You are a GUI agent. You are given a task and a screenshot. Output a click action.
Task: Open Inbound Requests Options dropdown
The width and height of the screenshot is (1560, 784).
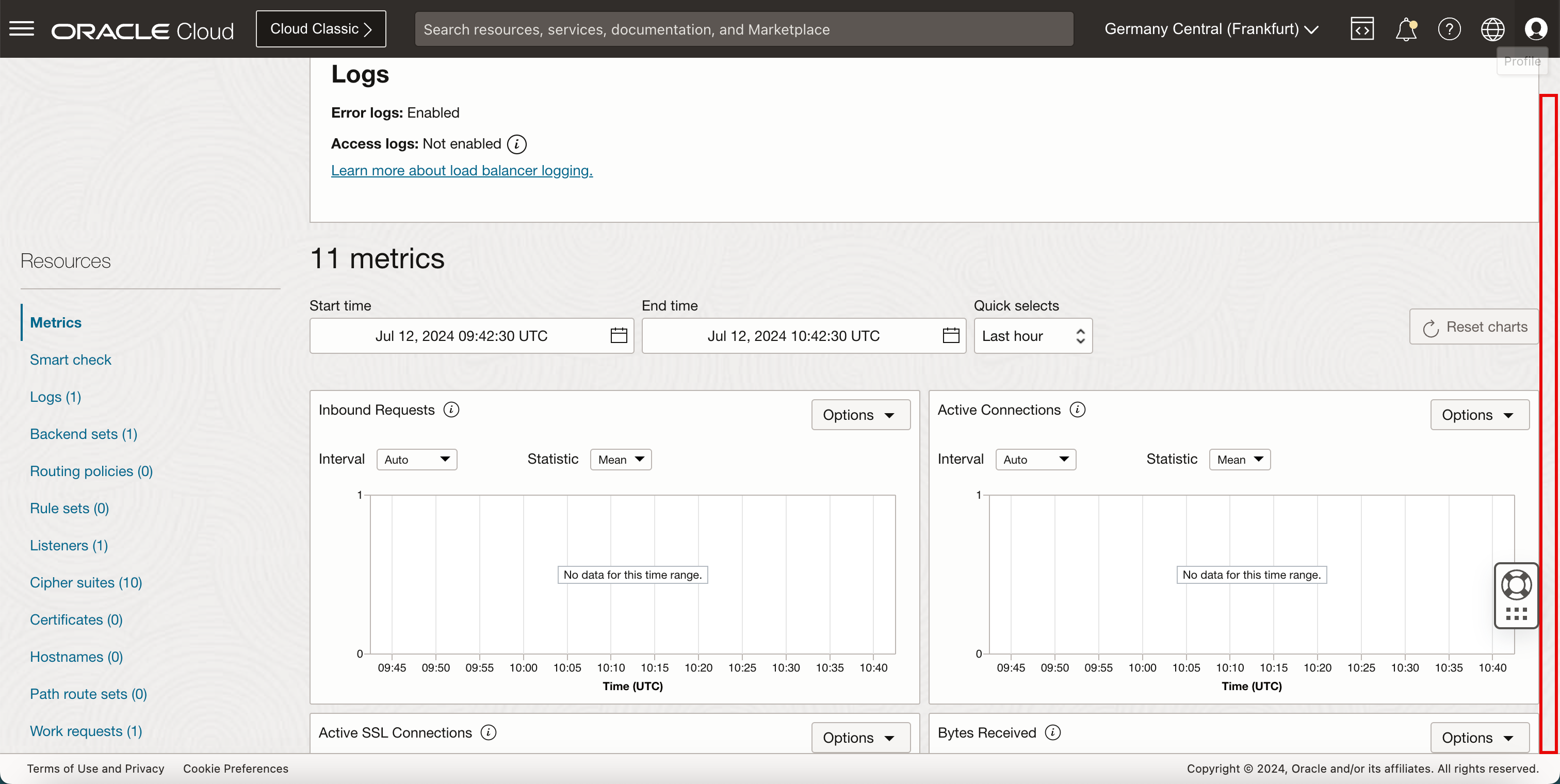click(x=860, y=415)
